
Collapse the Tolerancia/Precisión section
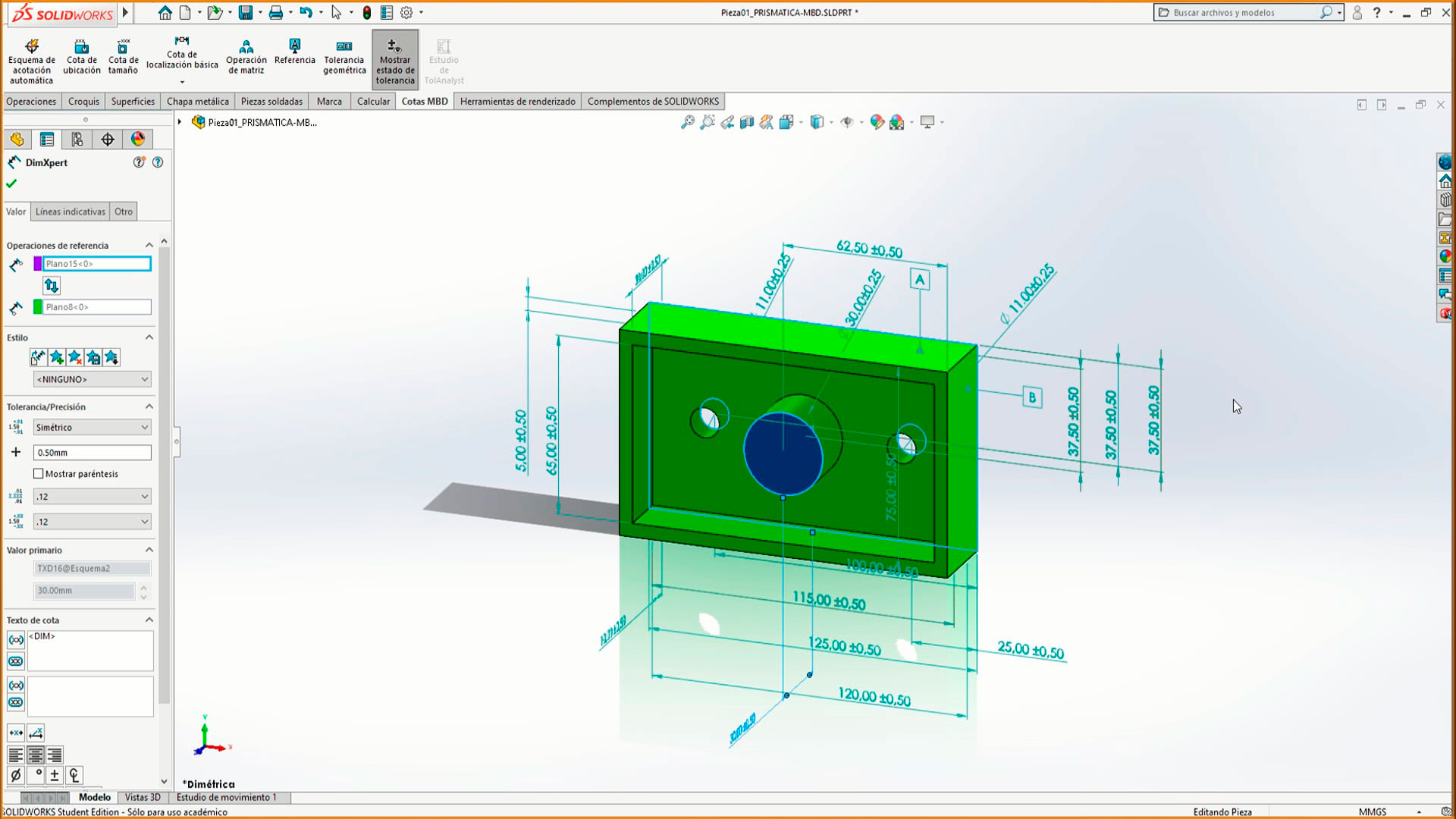tap(149, 407)
